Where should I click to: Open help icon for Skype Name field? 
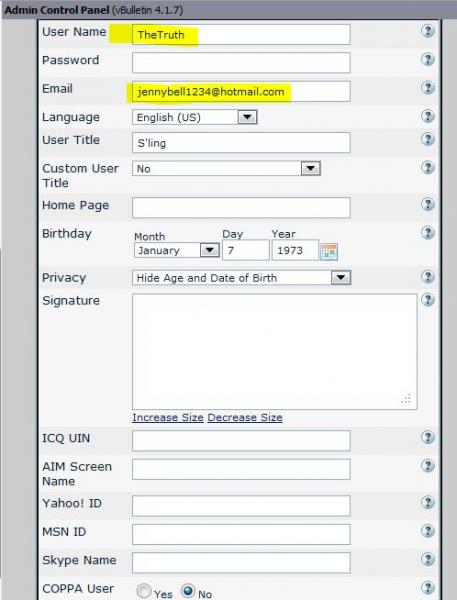(x=428, y=559)
